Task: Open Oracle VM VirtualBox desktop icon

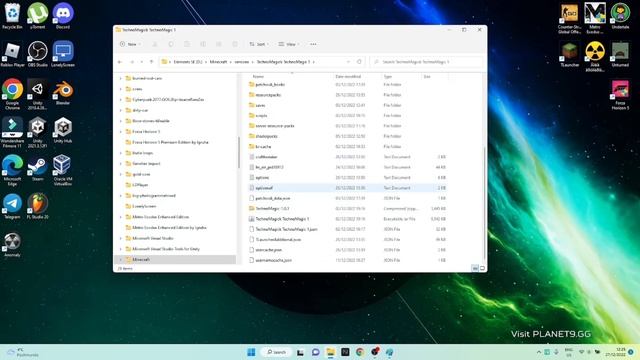Action: pos(63,170)
